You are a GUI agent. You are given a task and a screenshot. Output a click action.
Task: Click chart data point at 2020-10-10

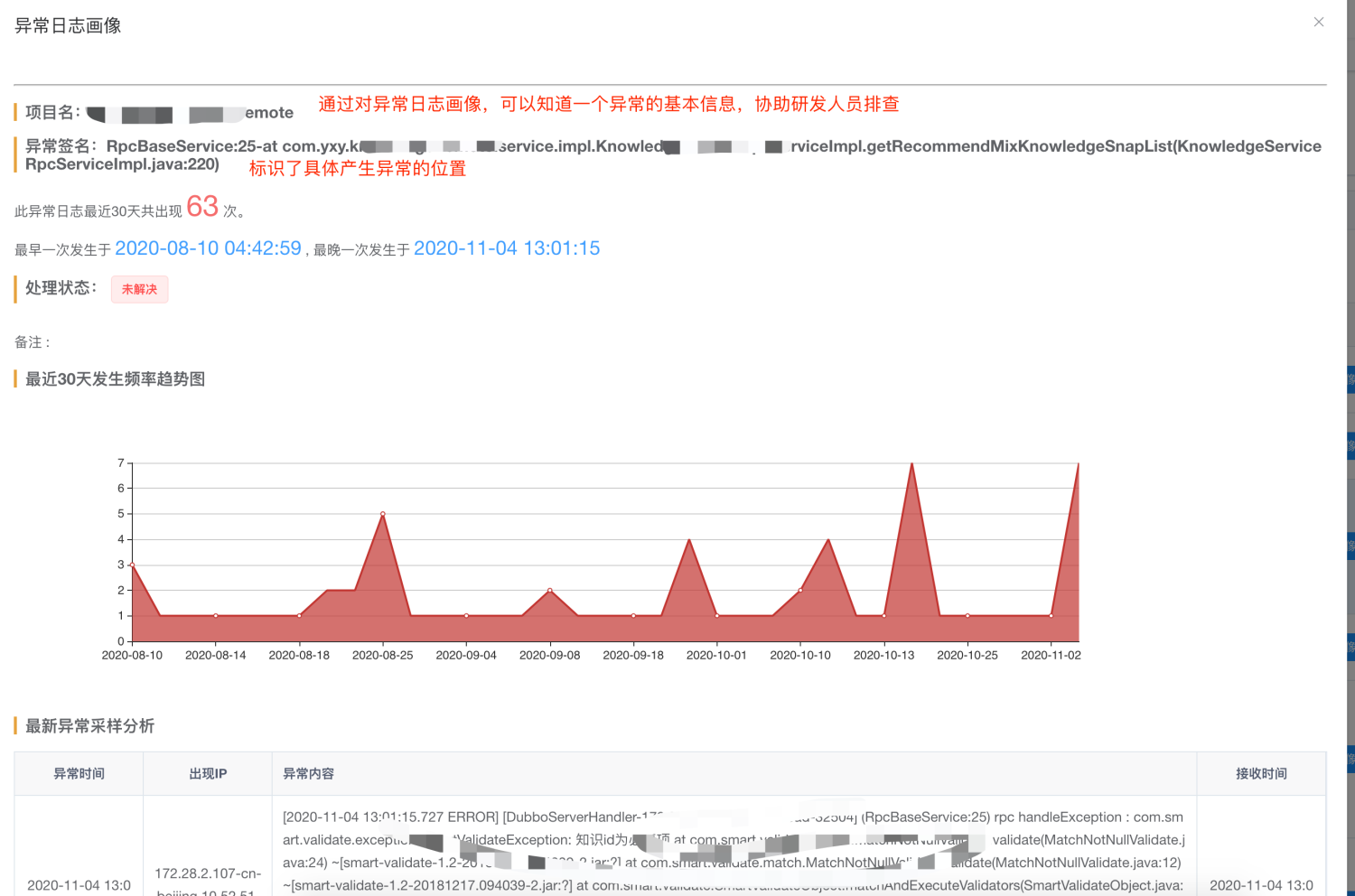pyautogui.click(x=800, y=591)
